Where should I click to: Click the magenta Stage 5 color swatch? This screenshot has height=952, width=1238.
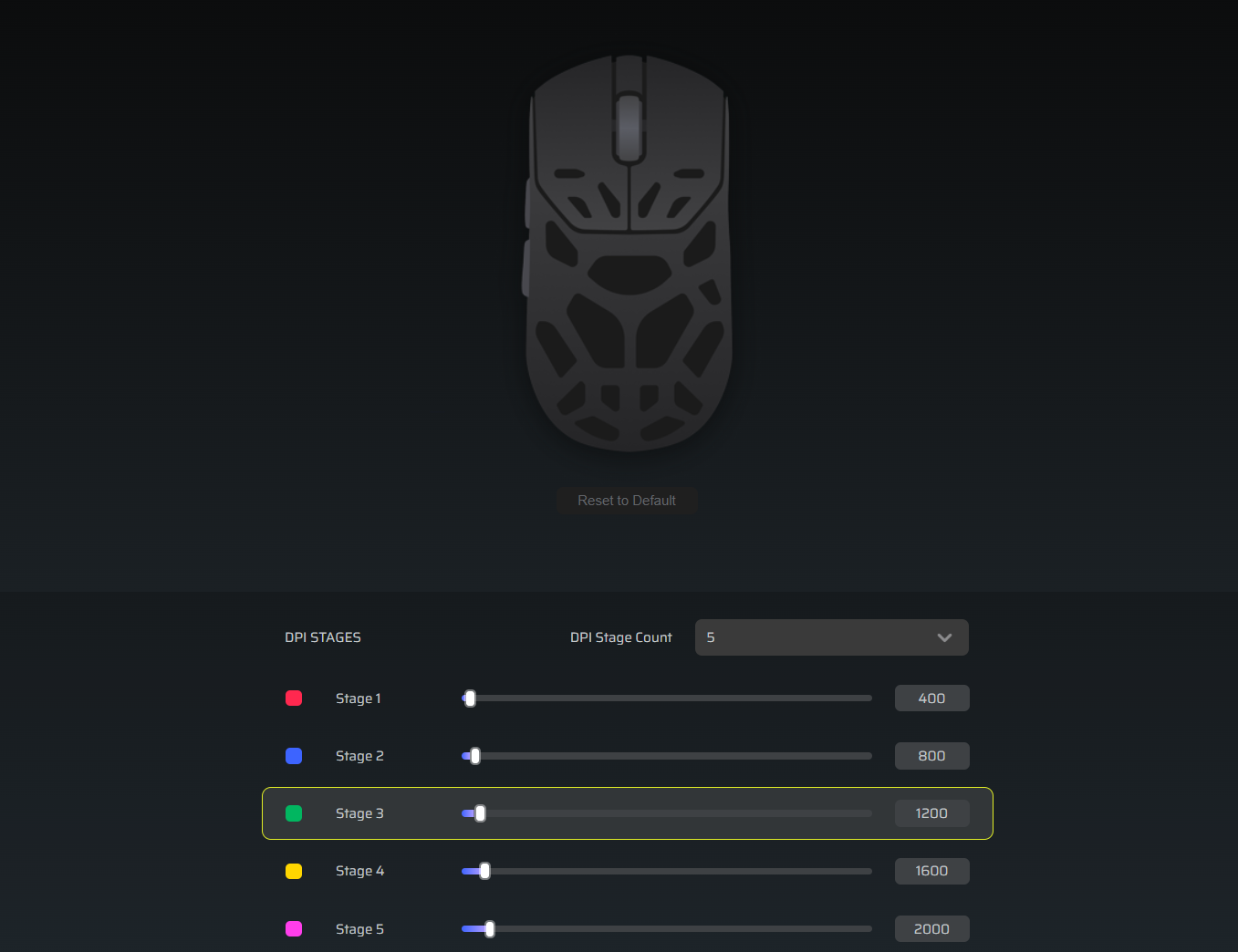[294, 928]
